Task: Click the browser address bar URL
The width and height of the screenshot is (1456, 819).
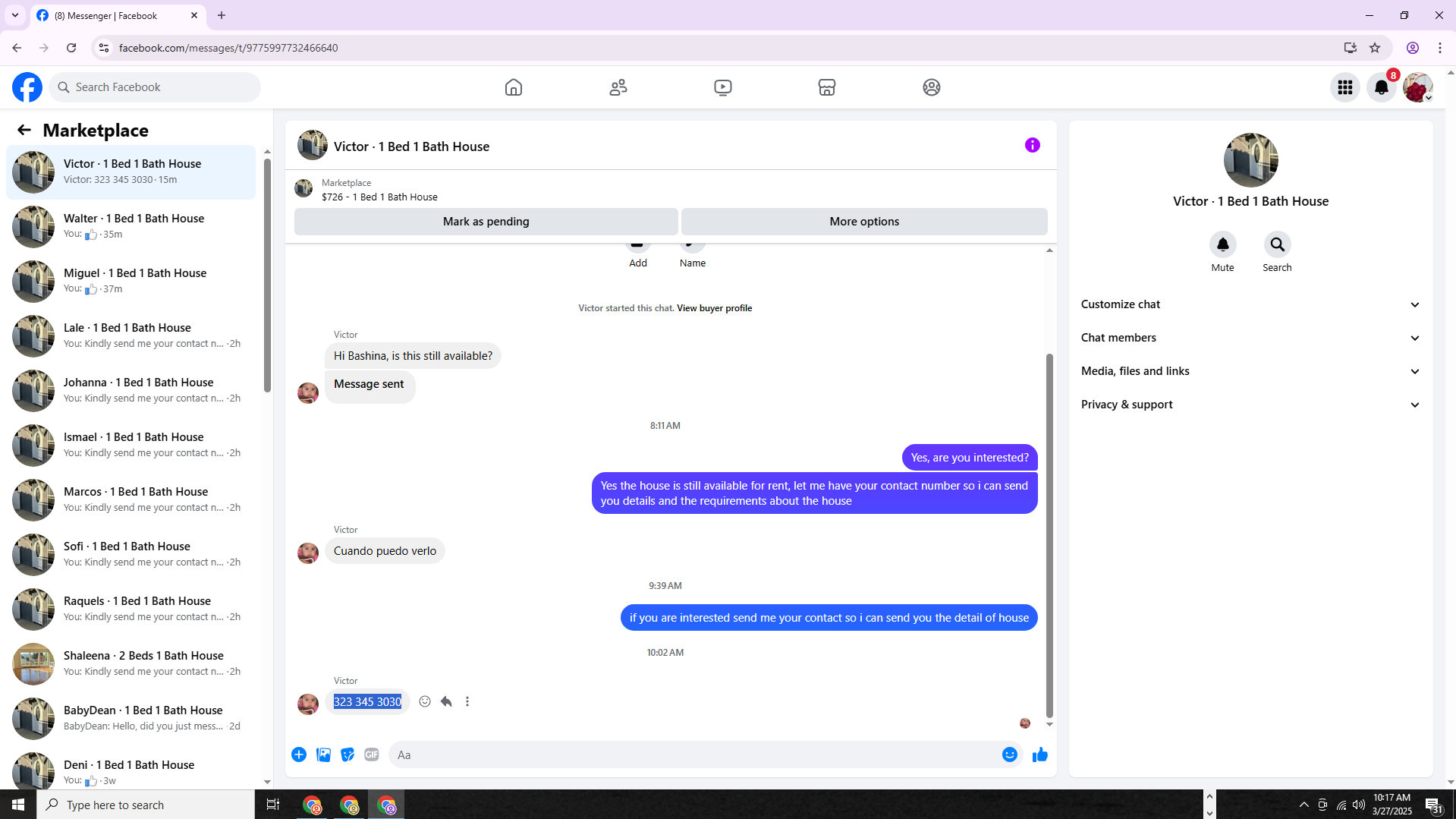Action: coord(228,48)
